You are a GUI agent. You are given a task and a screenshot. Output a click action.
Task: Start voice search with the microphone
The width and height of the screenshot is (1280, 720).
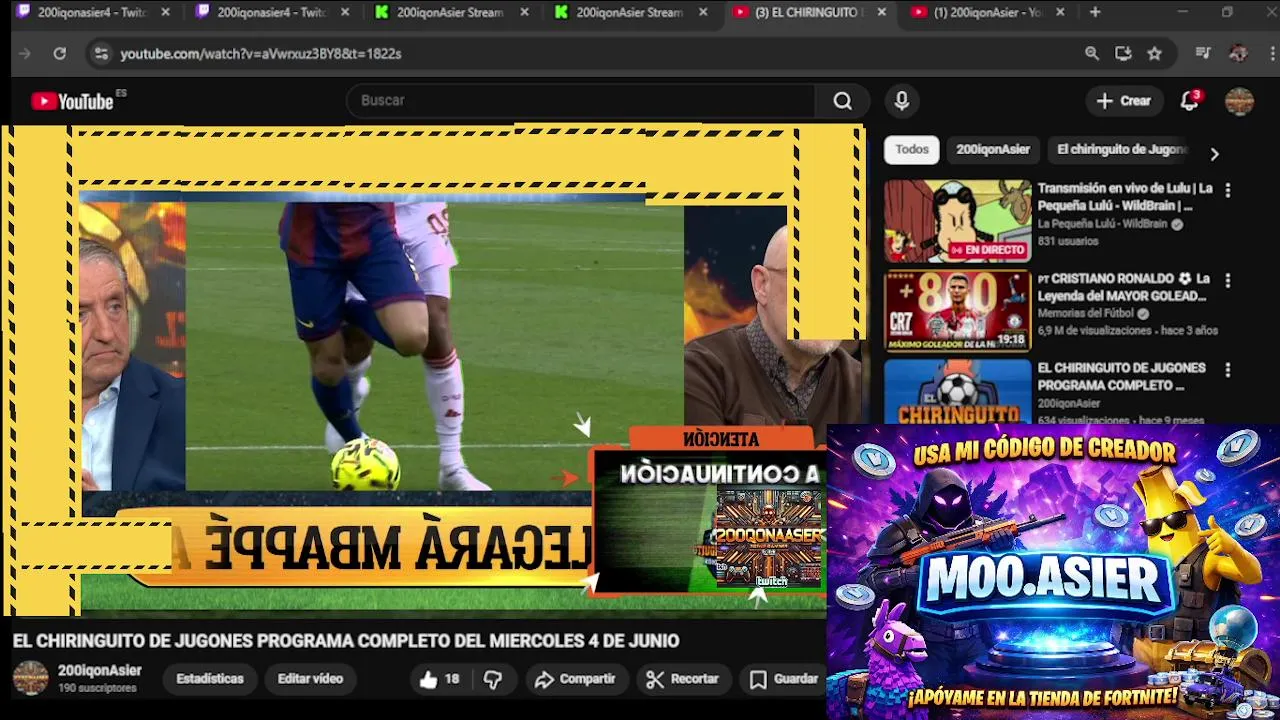pos(901,101)
